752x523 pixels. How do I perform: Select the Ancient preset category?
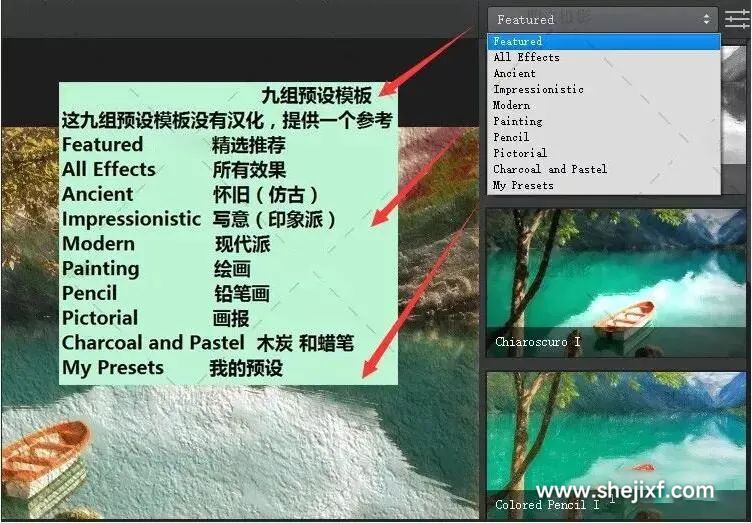[514, 74]
